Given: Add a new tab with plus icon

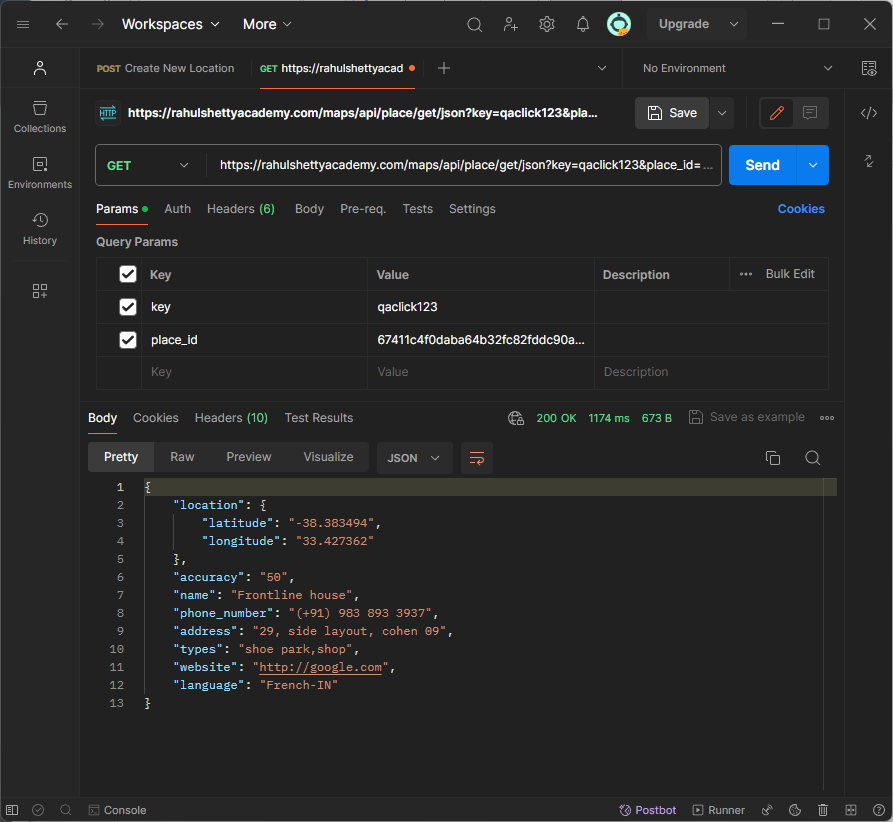Looking at the screenshot, I should click(x=444, y=68).
